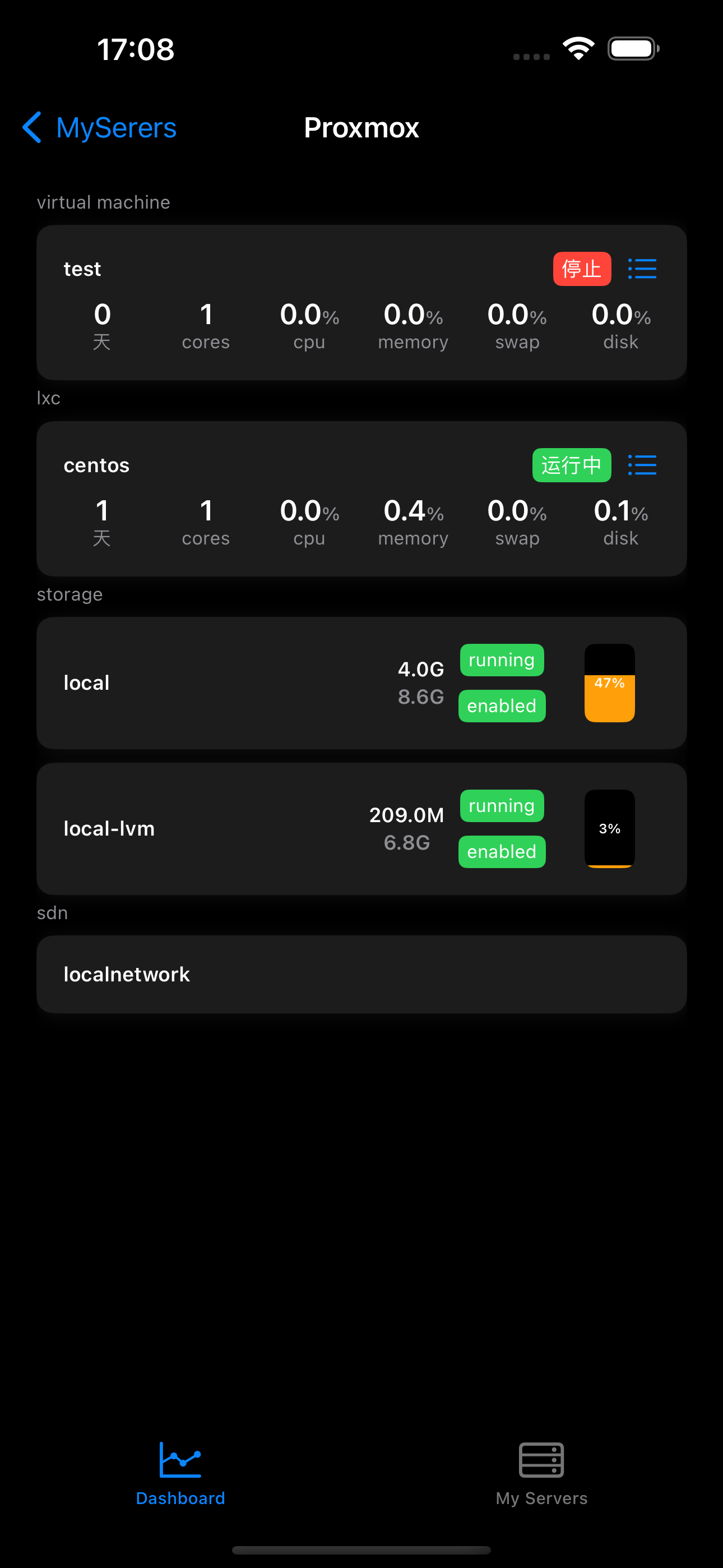
Task: Open the localnetwork sdn entry
Action: click(x=361, y=975)
